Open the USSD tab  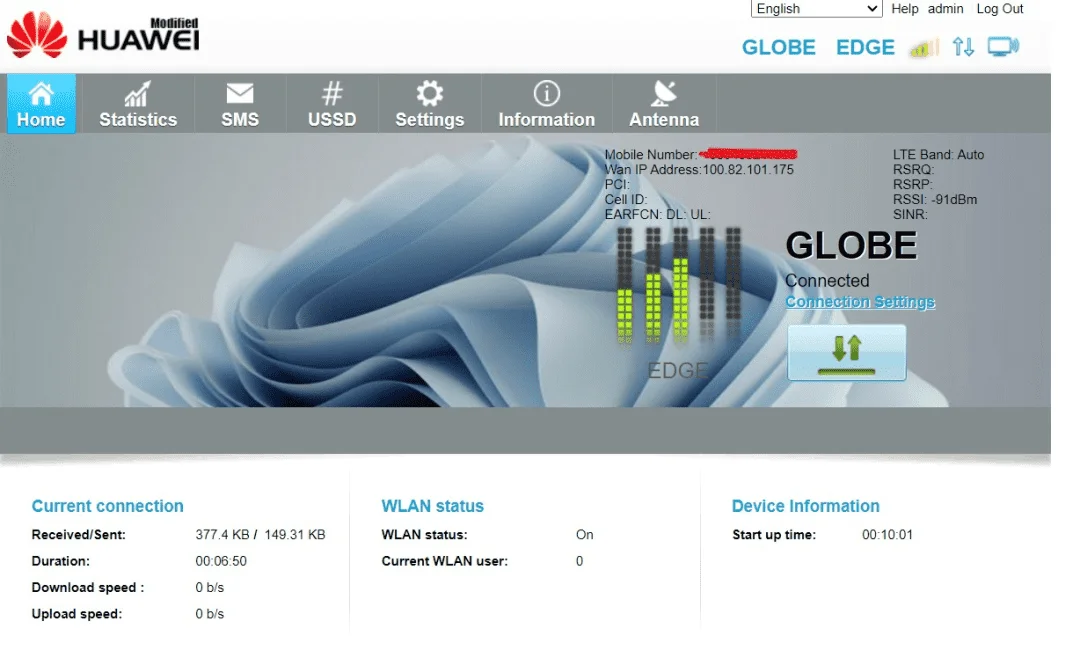coord(332,103)
